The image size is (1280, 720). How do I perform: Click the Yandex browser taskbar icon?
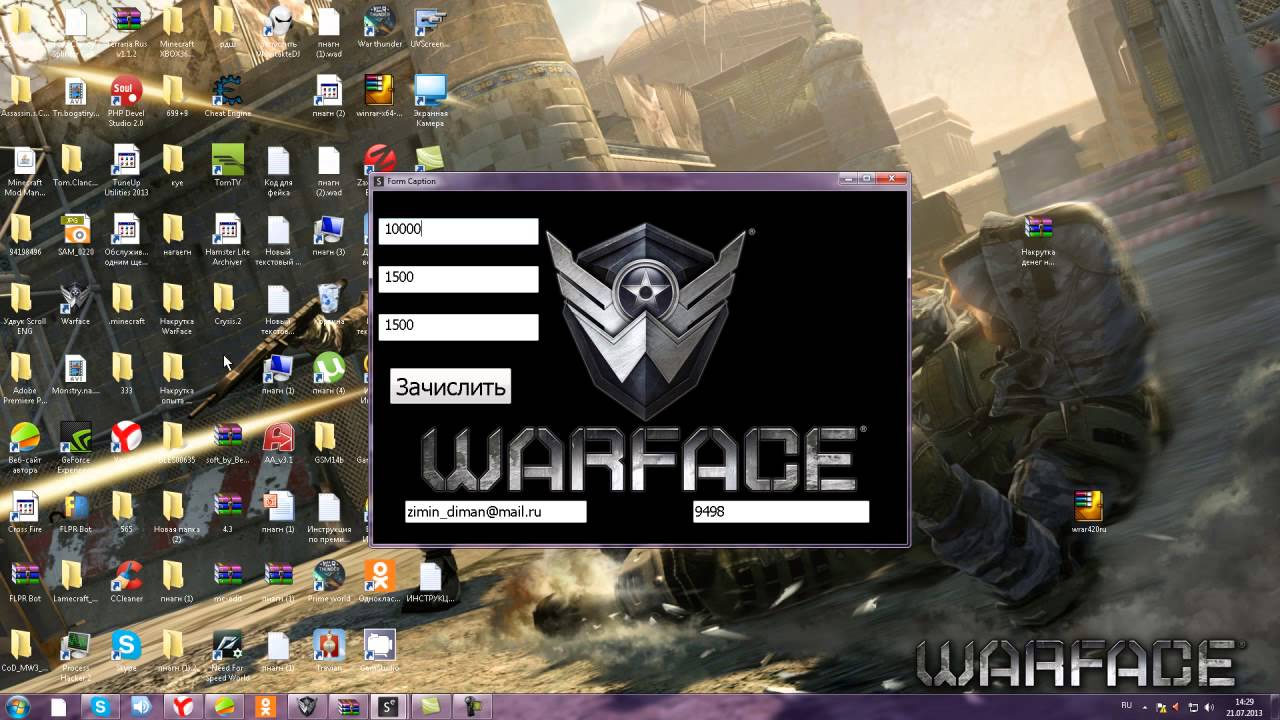182,707
